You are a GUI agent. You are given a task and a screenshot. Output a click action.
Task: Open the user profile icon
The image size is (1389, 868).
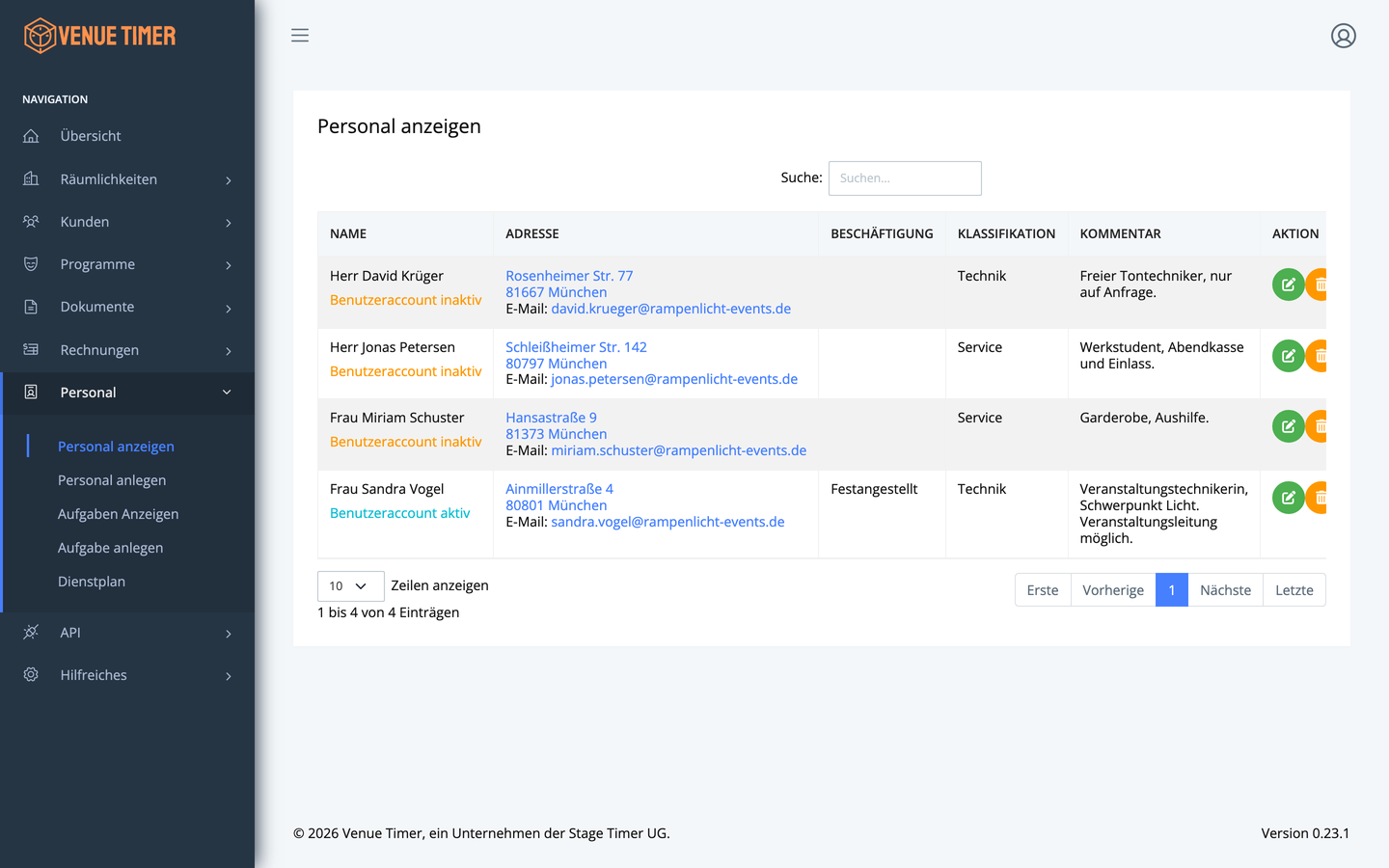coord(1344,36)
